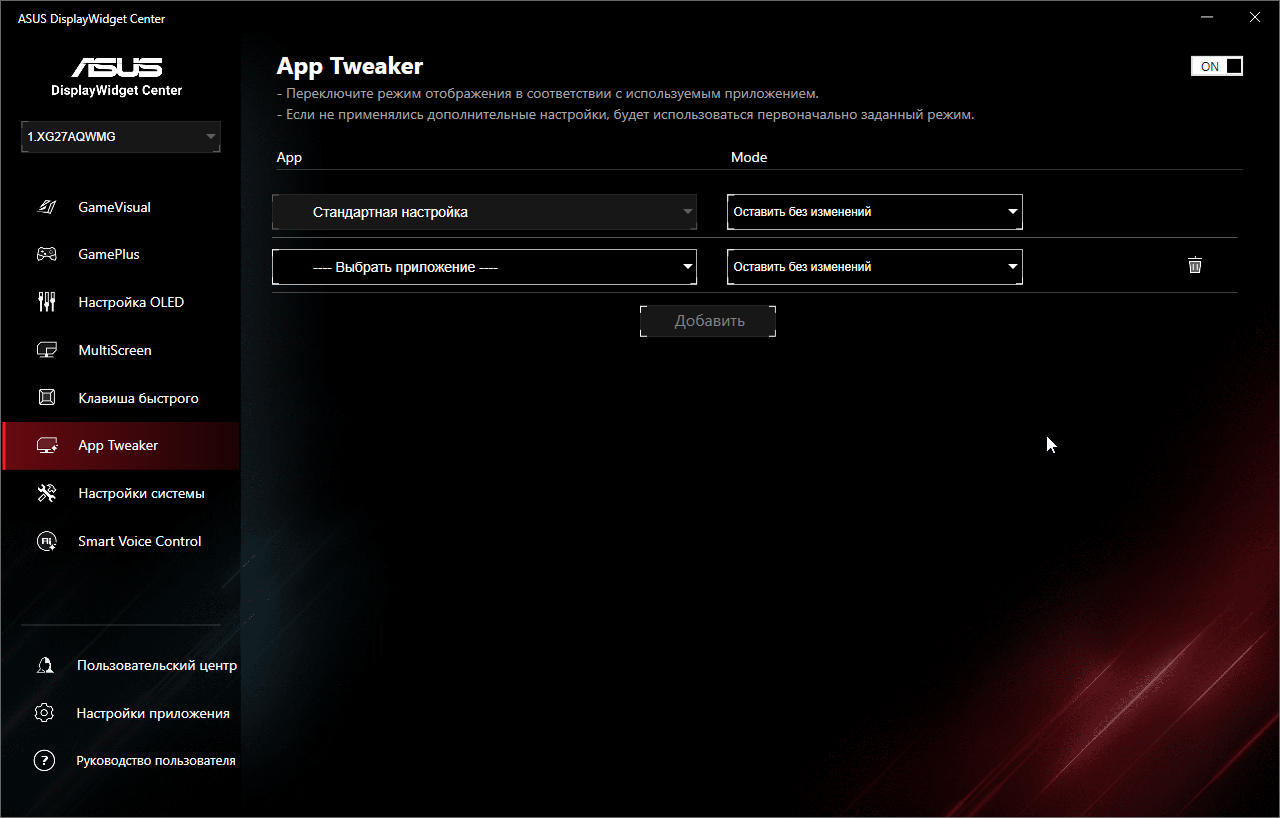This screenshot has height=818, width=1280.
Task: Click the App column header
Action: tap(289, 157)
